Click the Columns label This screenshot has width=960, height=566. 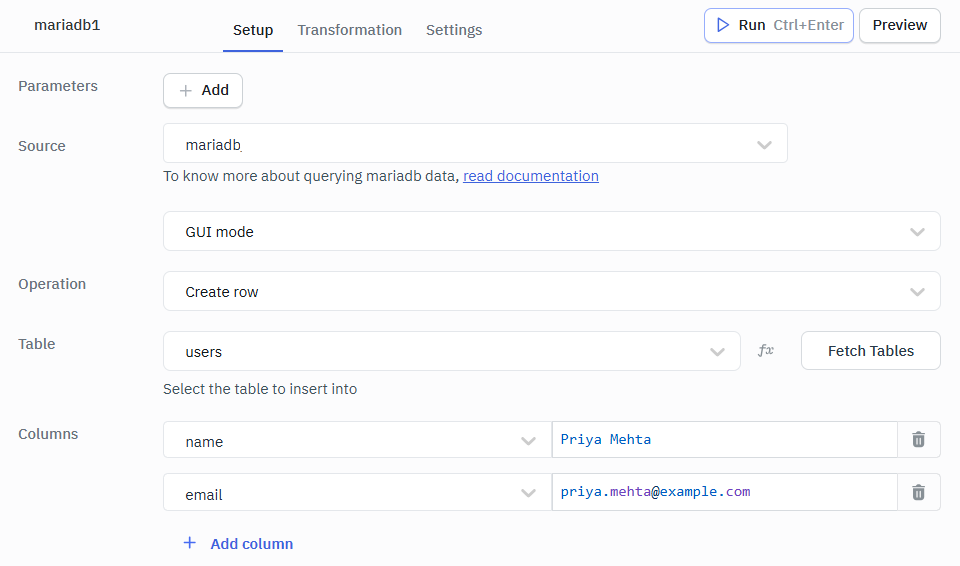click(48, 434)
